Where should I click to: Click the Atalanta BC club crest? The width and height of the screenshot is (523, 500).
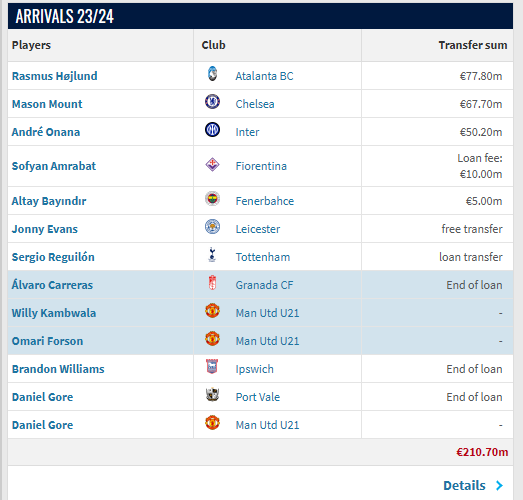coord(212,74)
